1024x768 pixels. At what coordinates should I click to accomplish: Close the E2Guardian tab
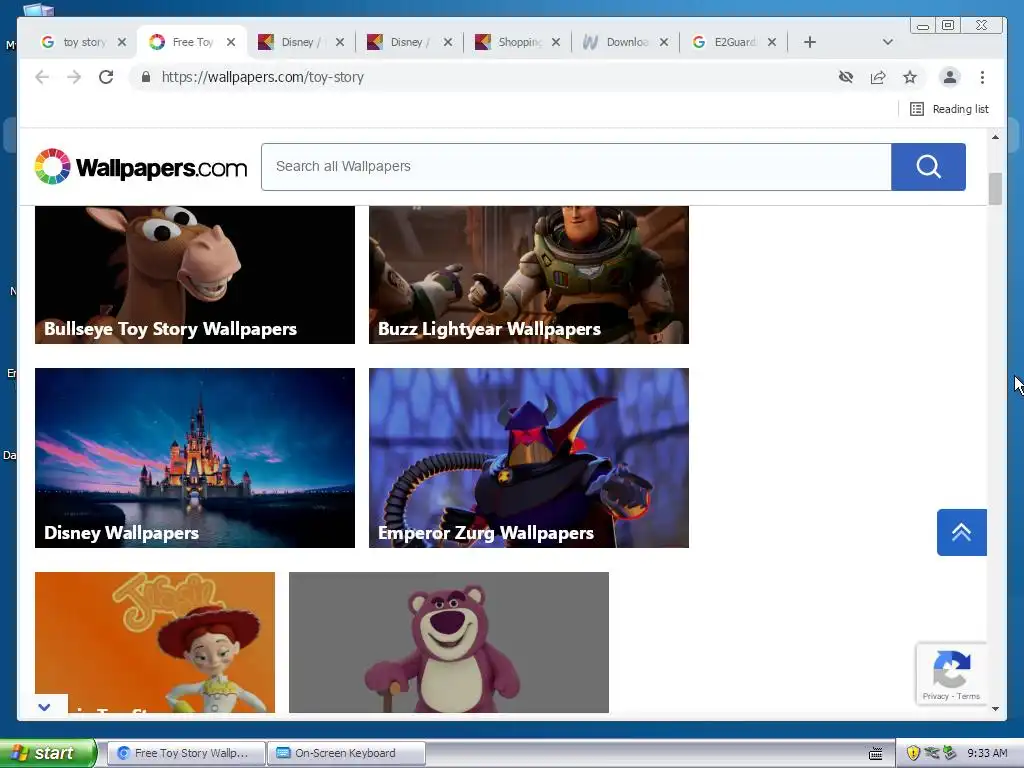pyautogui.click(x=772, y=42)
